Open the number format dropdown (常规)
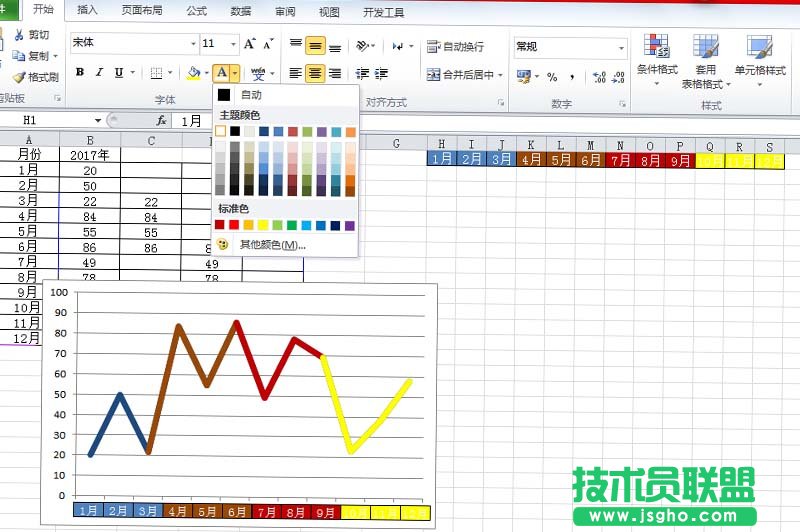The image size is (800, 532). pos(621,47)
